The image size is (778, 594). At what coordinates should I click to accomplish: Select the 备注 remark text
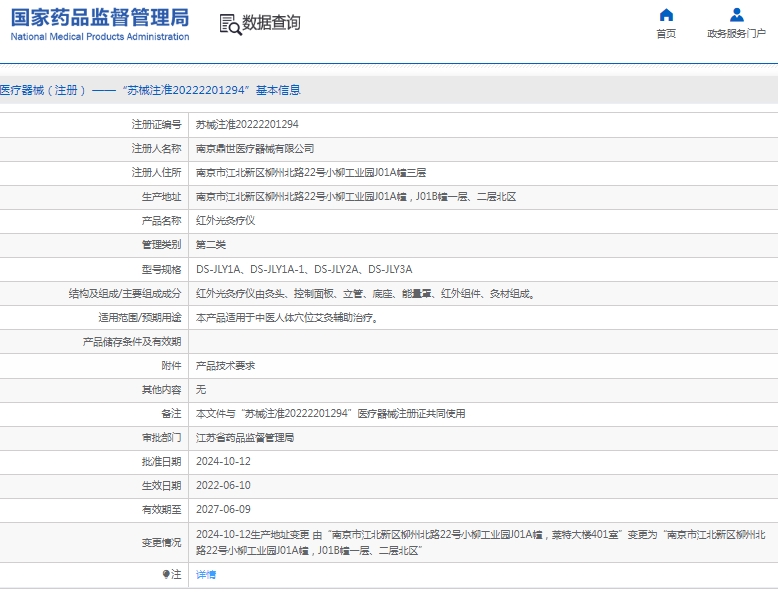point(330,413)
